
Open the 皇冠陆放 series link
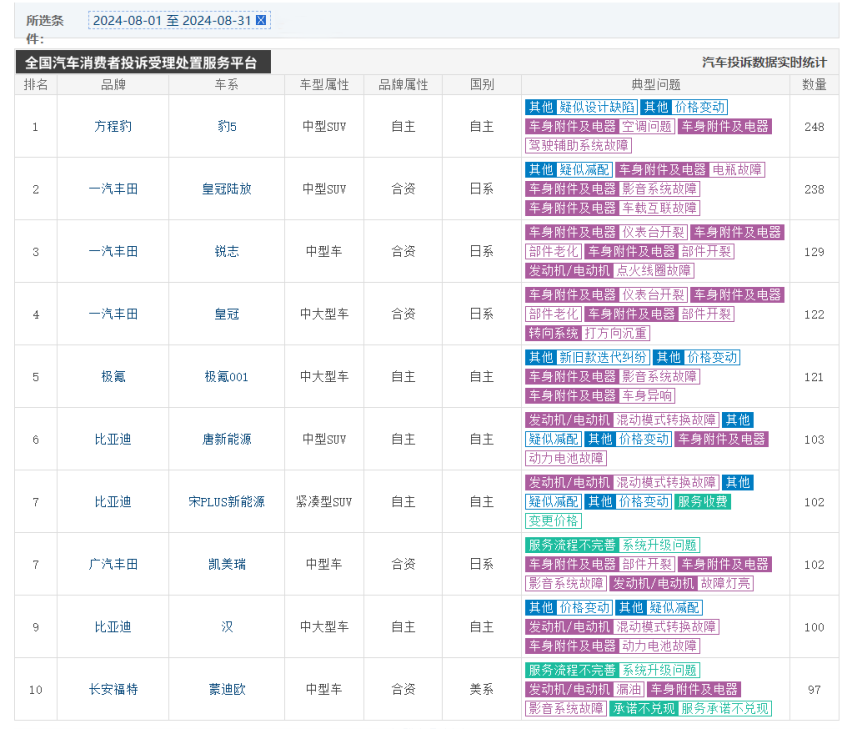coord(227,189)
